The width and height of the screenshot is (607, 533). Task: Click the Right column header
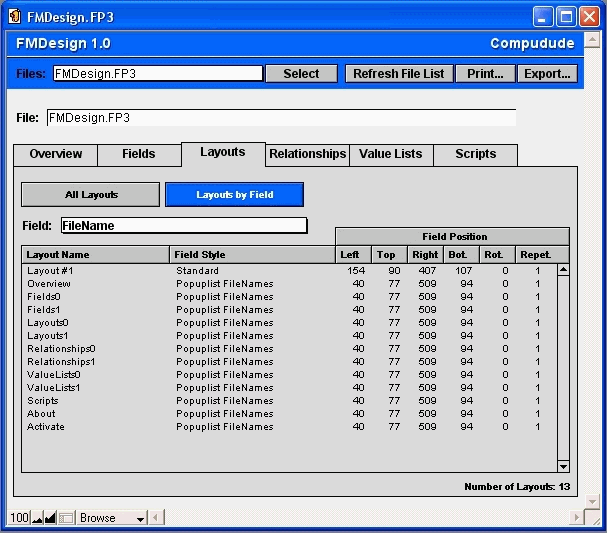425,255
